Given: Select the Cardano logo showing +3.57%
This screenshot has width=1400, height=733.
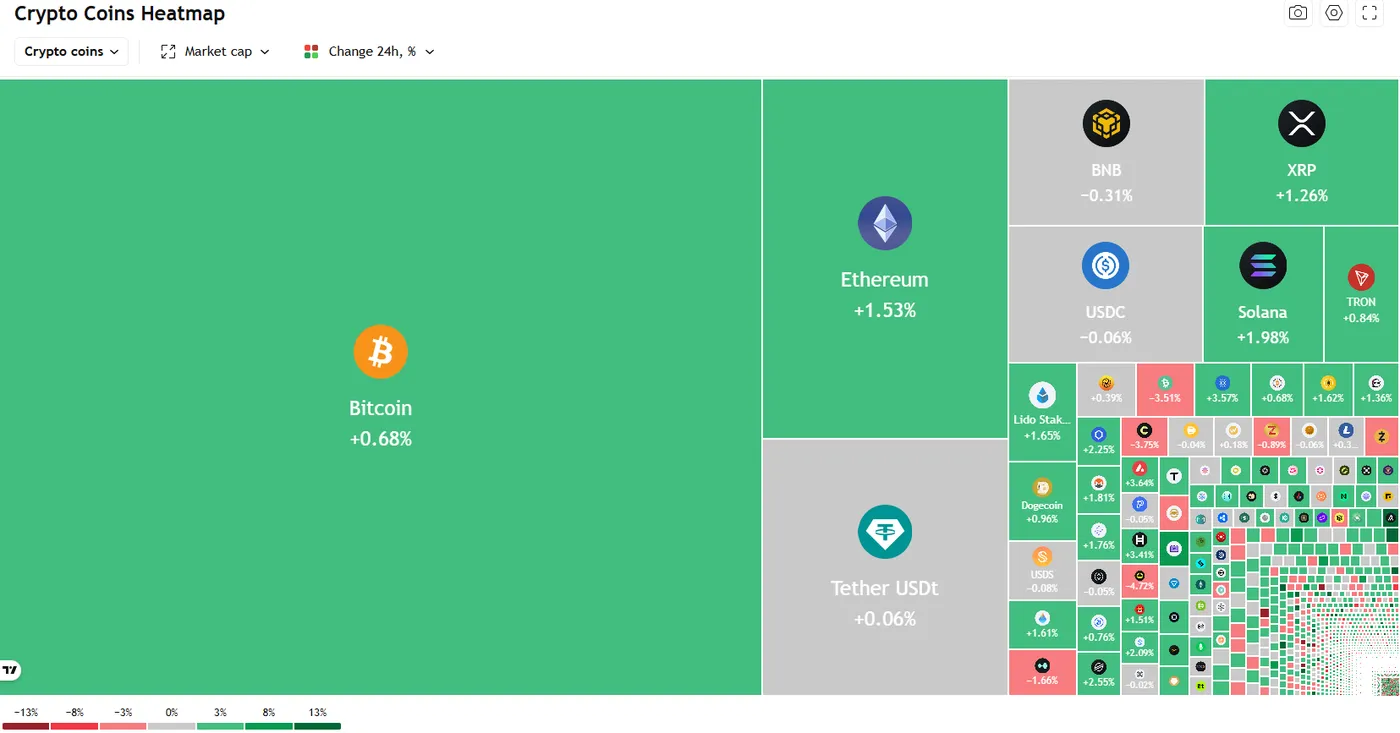Looking at the screenshot, I should point(1222,383).
